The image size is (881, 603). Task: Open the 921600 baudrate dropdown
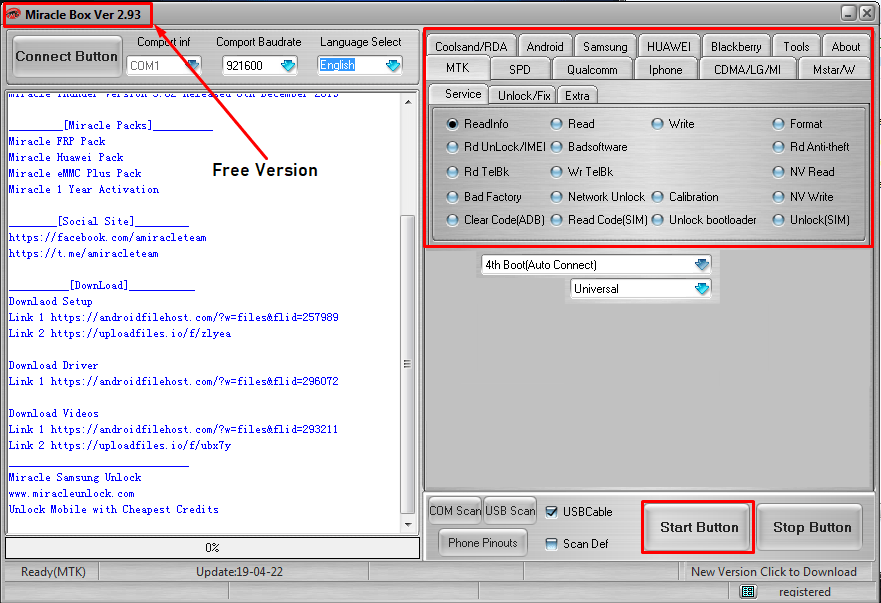[x=288, y=66]
